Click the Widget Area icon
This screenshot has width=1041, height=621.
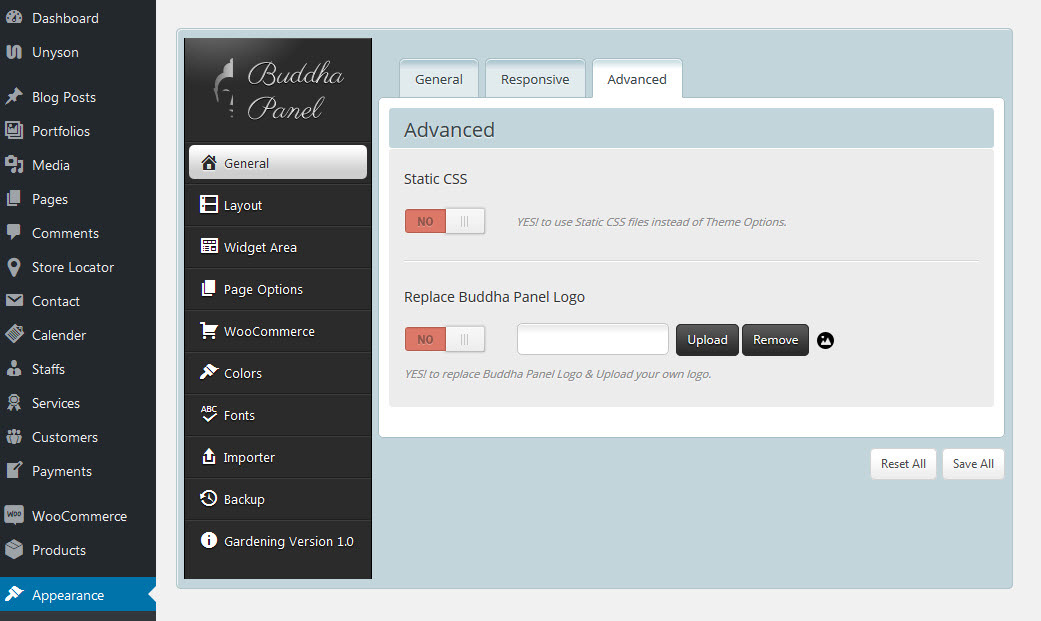click(x=209, y=246)
